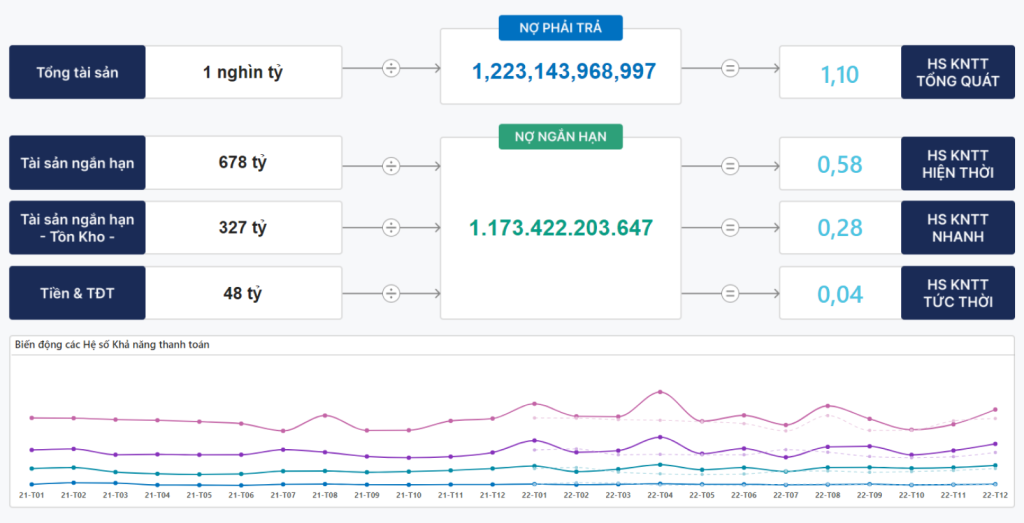Click the equals icon before the 0,58 result
The height and width of the screenshot is (523, 1024).
point(730,166)
